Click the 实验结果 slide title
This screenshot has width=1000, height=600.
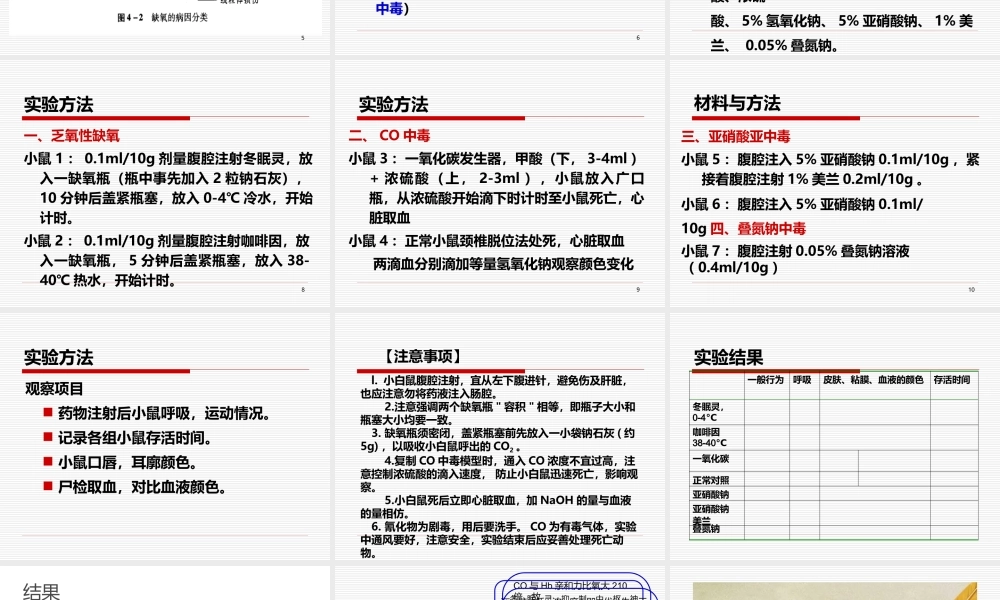coord(728,358)
